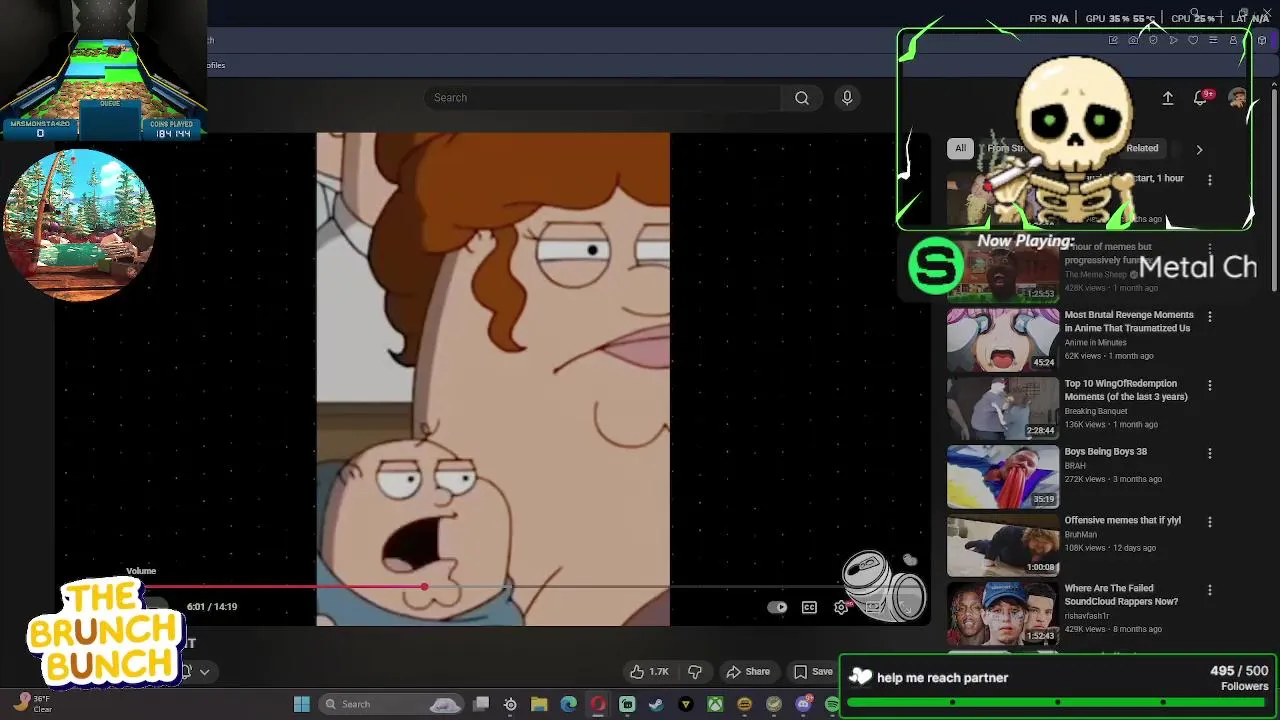Open the browser profile person icon

(1233, 40)
